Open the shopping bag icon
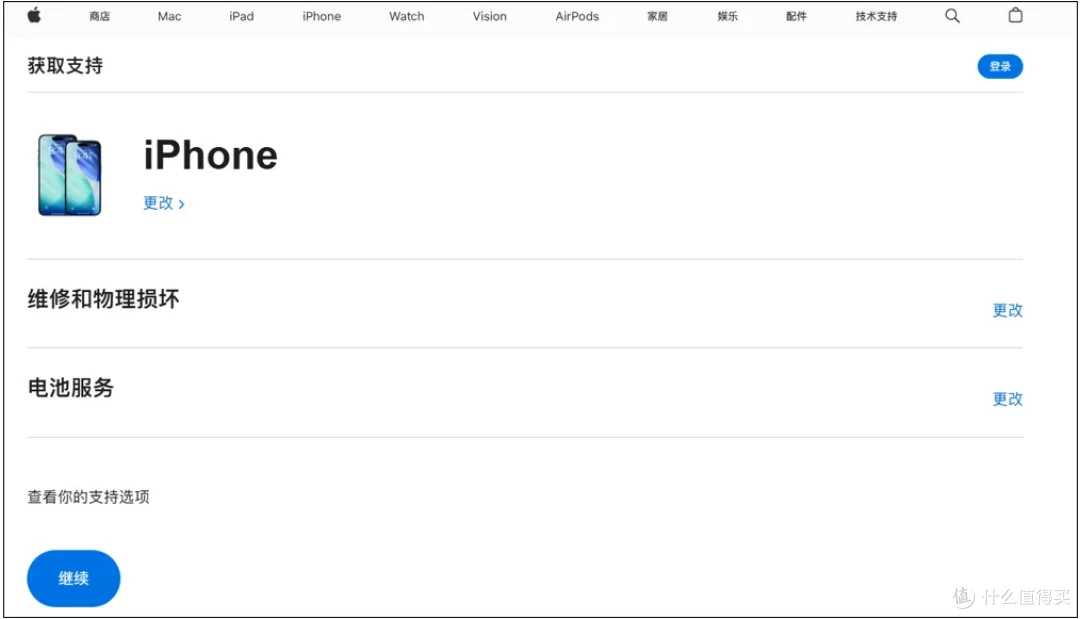 [1015, 15]
